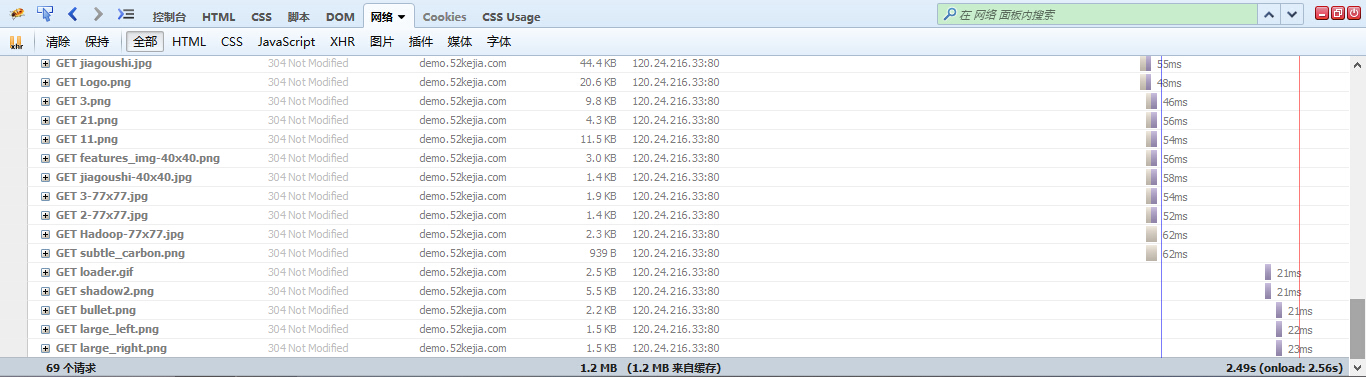Expand the GET subtle_carbon.png request
This screenshot has width=1366, height=377.
[45, 253]
